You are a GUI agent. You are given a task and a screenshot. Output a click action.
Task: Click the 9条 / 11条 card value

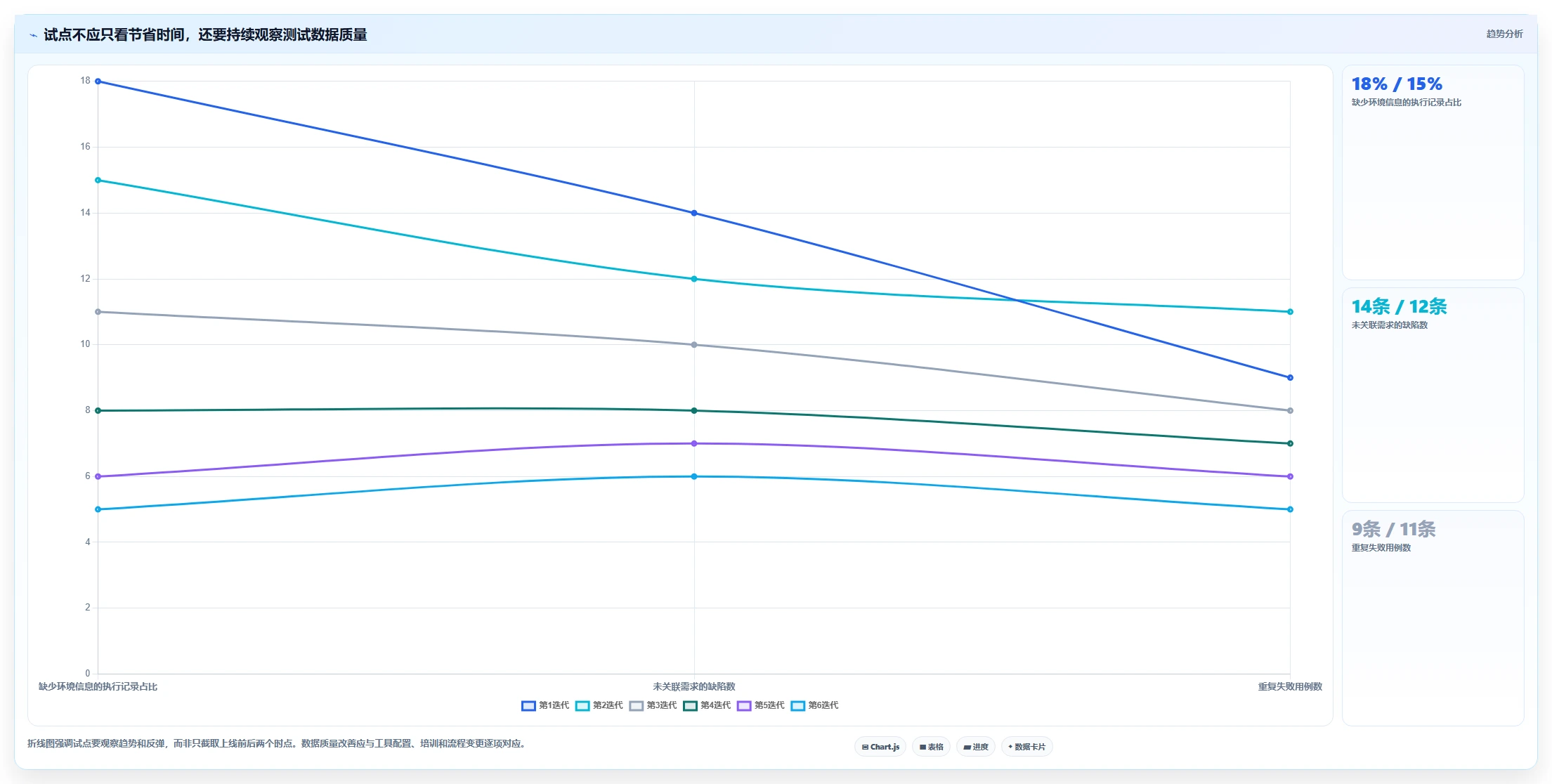click(x=1393, y=530)
